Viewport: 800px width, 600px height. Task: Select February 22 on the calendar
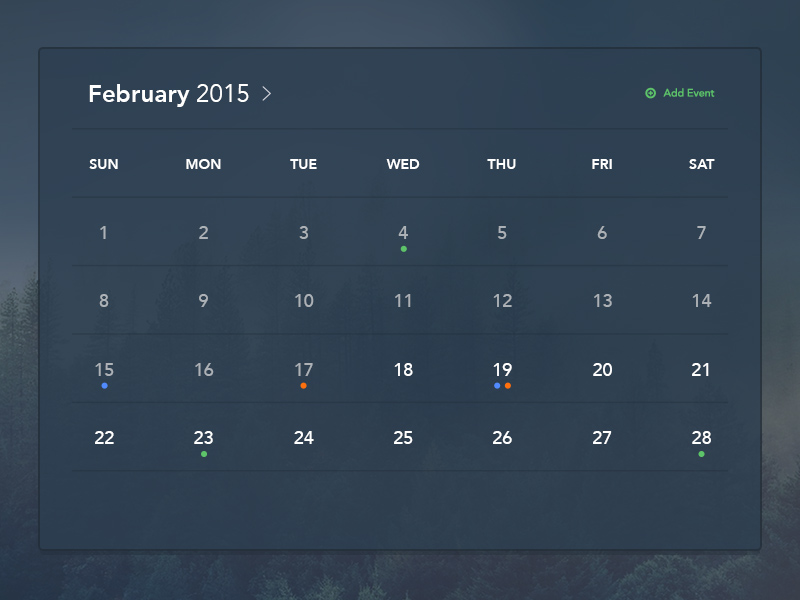[x=103, y=438]
